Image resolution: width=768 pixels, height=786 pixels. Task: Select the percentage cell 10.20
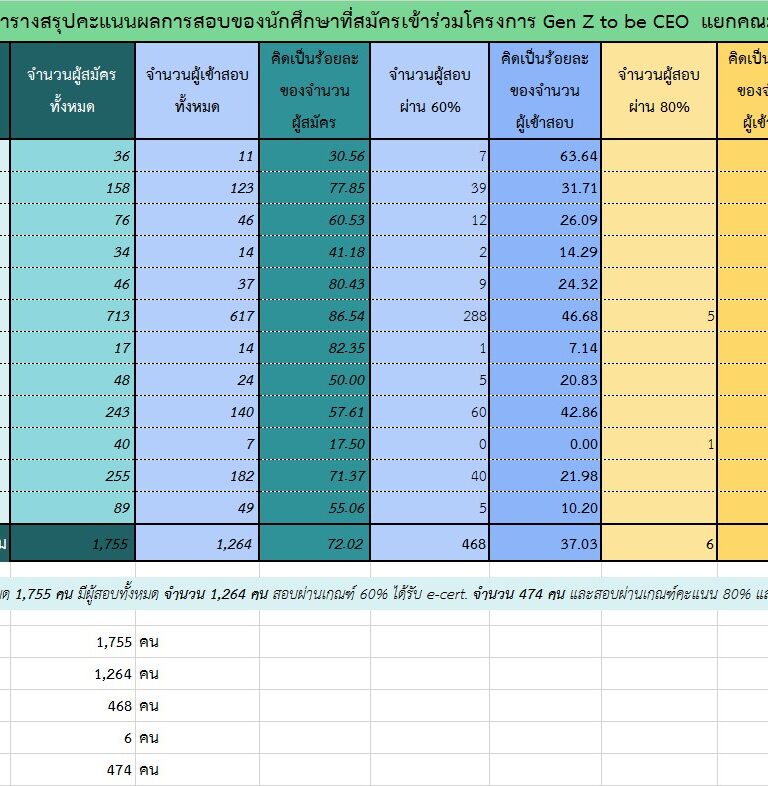point(545,508)
